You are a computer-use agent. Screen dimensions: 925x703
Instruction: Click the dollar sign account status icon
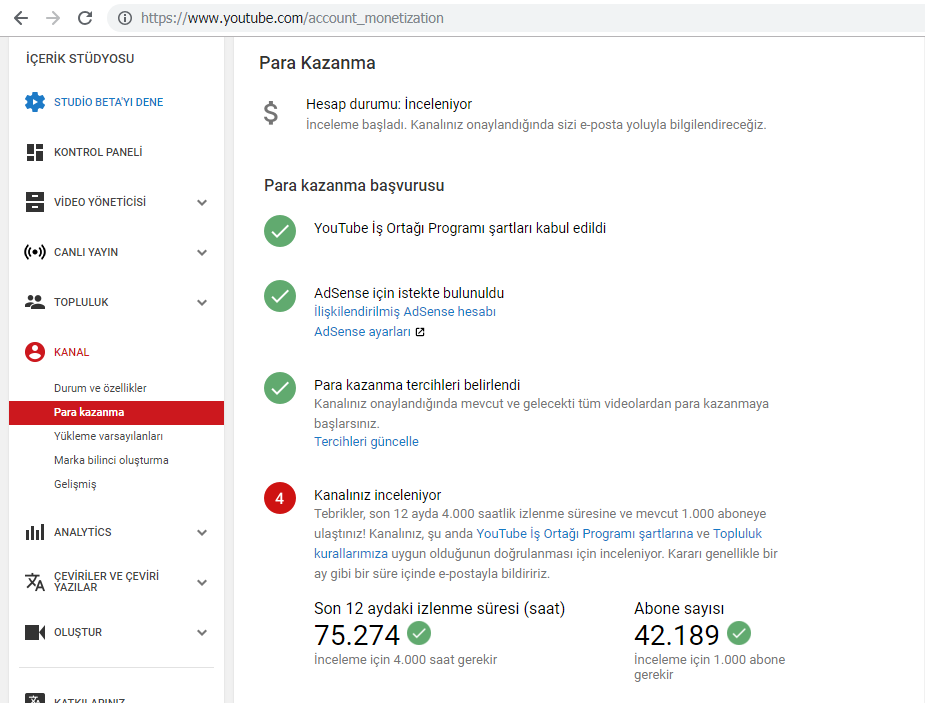271,113
